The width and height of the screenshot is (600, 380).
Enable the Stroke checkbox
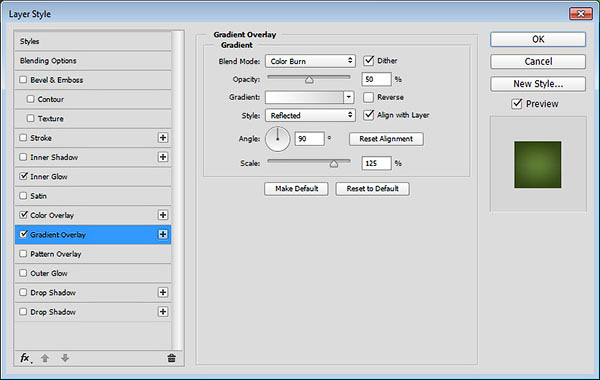pyautogui.click(x=23, y=137)
